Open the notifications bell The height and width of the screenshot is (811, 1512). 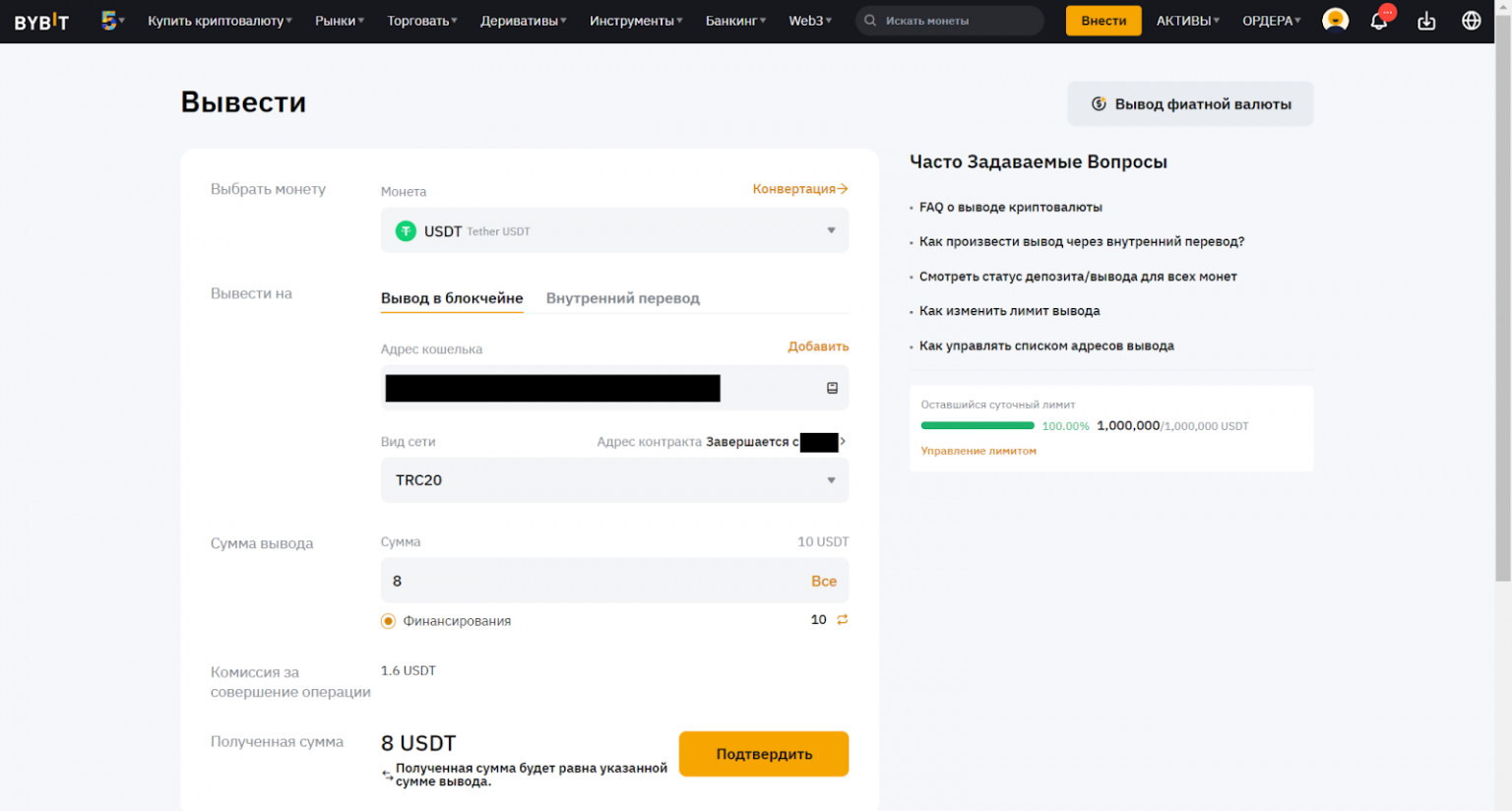coord(1378,21)
